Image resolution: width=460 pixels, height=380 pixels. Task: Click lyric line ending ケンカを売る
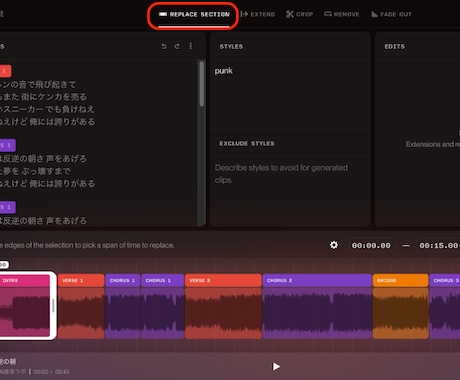point(43,97)
